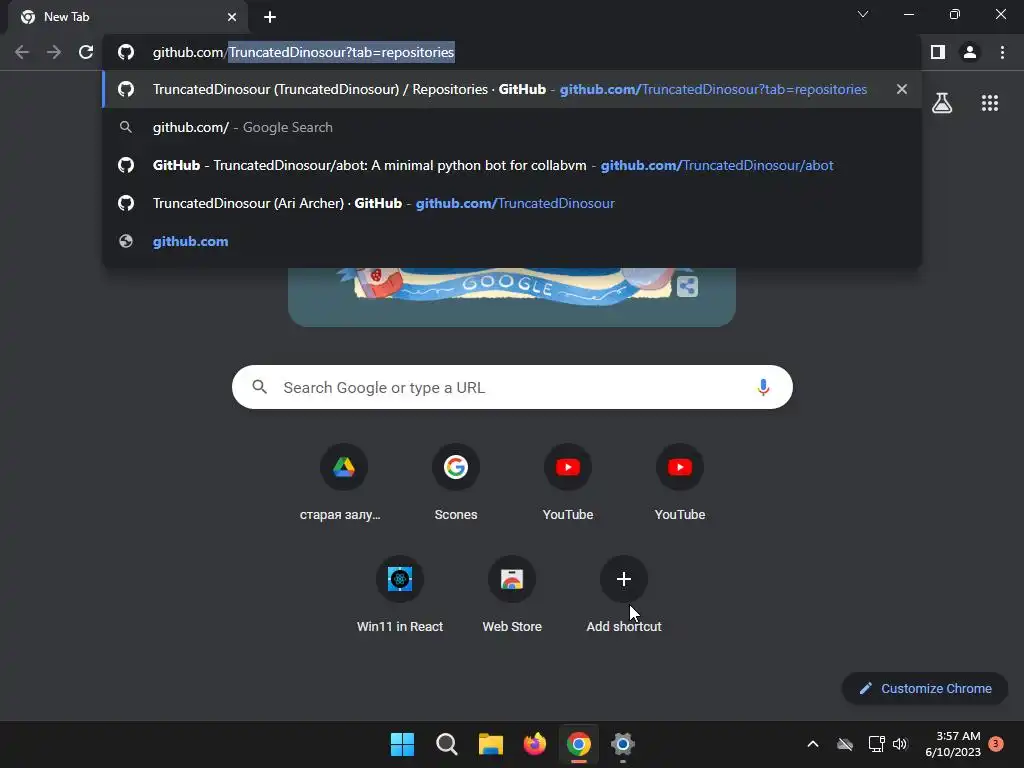Select the plain github.com suggestion
This screenshot has height=768, width=1024.
coord(512,241)
